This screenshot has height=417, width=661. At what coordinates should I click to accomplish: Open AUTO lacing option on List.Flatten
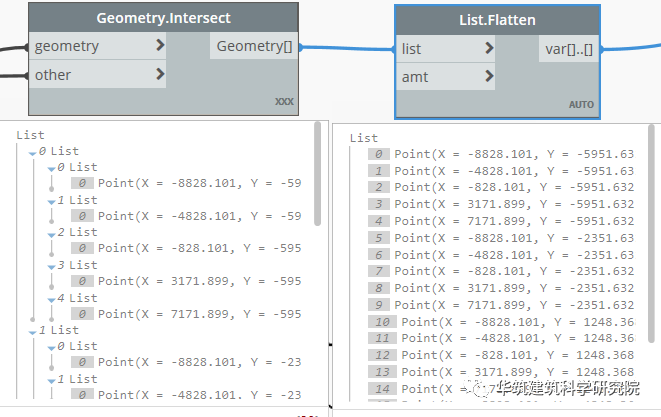point(581,105)
